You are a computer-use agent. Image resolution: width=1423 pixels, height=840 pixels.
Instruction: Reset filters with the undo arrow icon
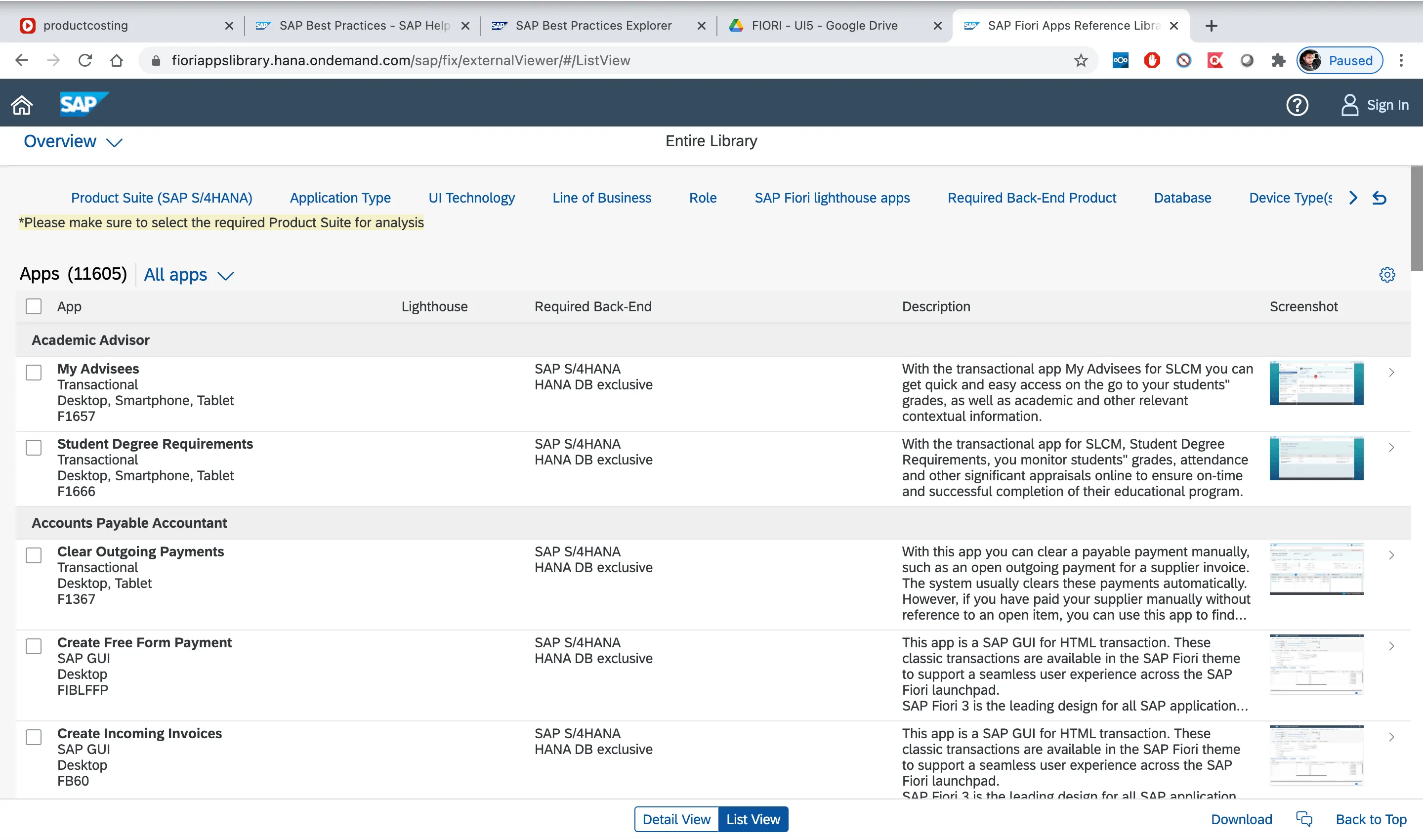pyautogui.click(x=1380, y=198)
